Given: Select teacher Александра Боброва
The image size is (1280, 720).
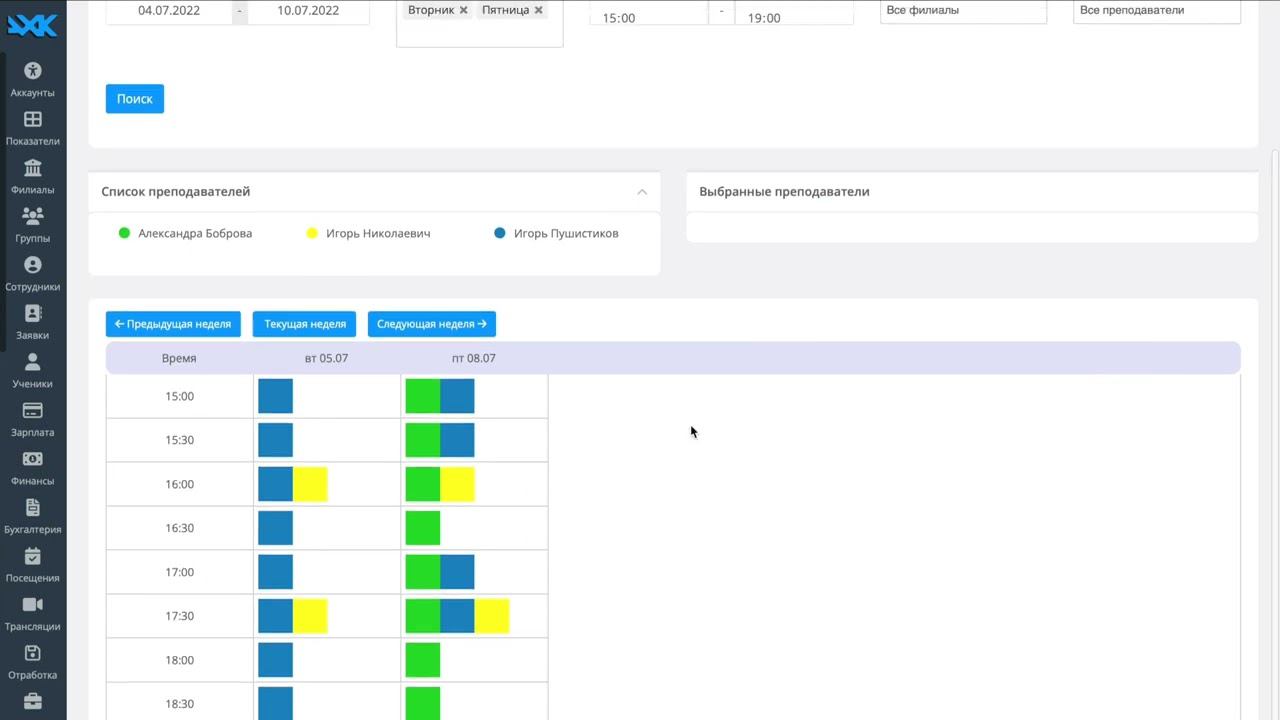Looking at the screenshot, I should pos(195,233).
